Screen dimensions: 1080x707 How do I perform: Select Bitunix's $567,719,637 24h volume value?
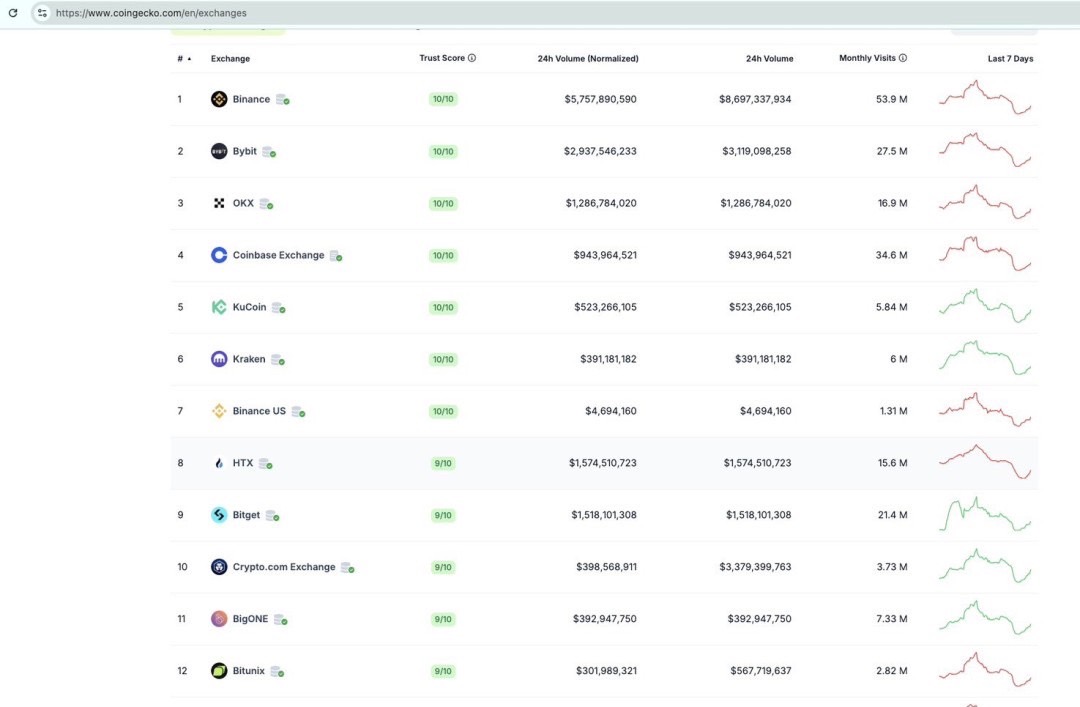(x=760, y=670)
